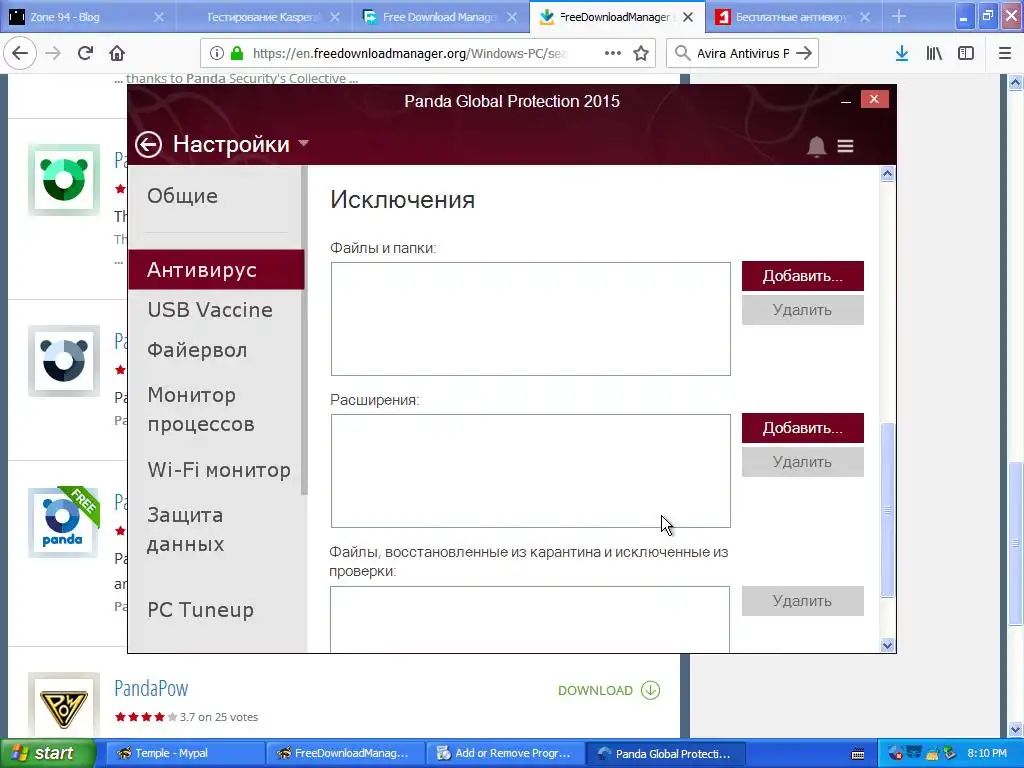Open browser library icon

click(x=934, y=54)
